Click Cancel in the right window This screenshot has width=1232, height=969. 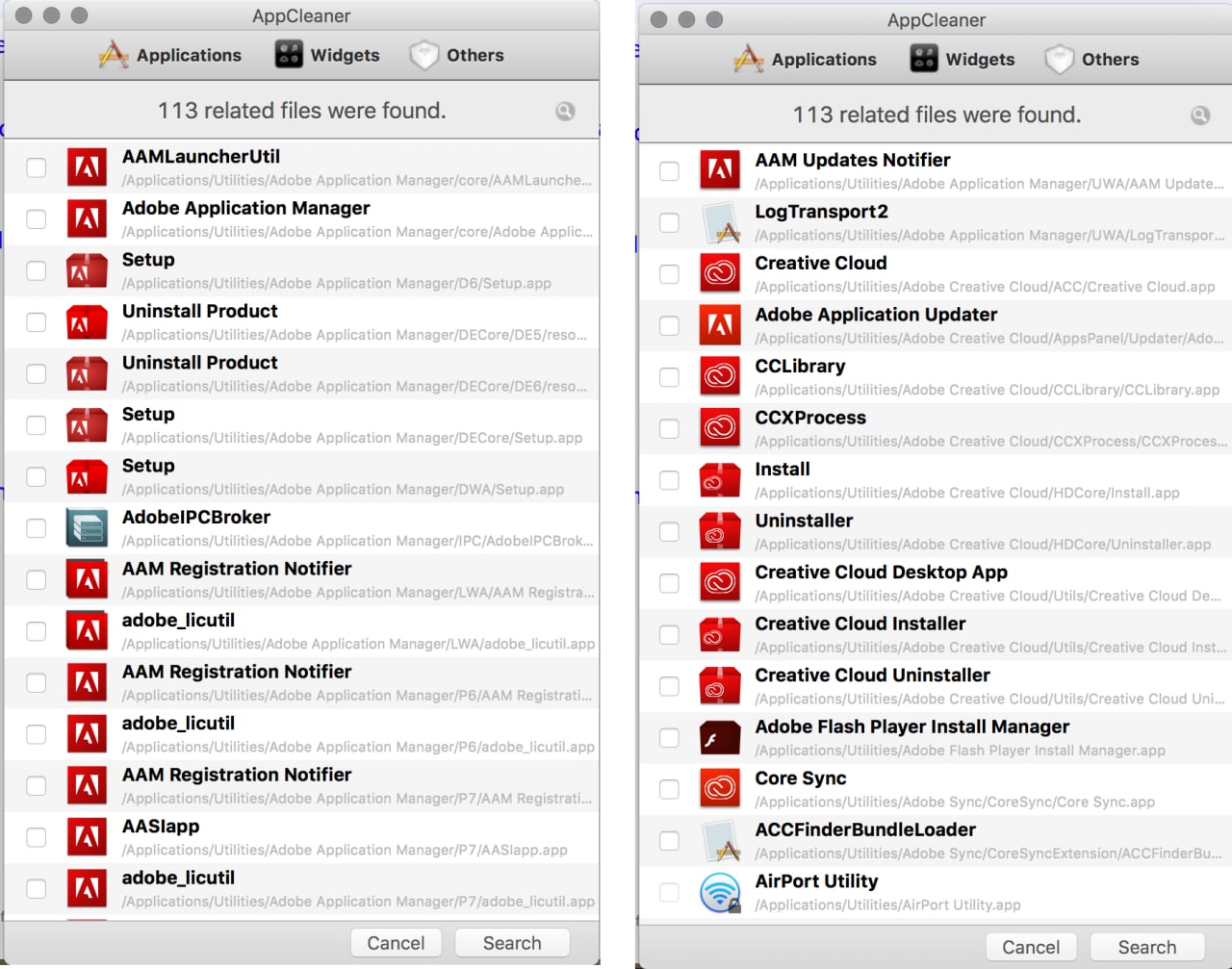point(1031,947)
